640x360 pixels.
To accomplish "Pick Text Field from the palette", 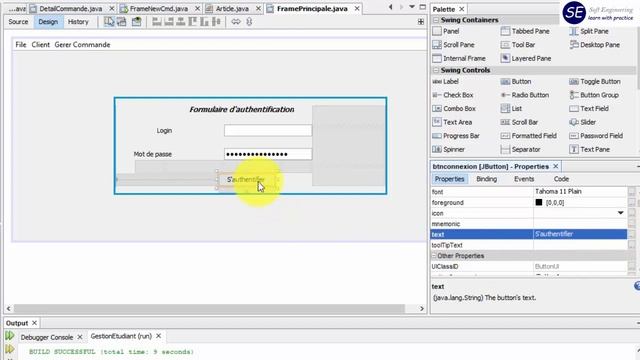I will coord(589,109).
